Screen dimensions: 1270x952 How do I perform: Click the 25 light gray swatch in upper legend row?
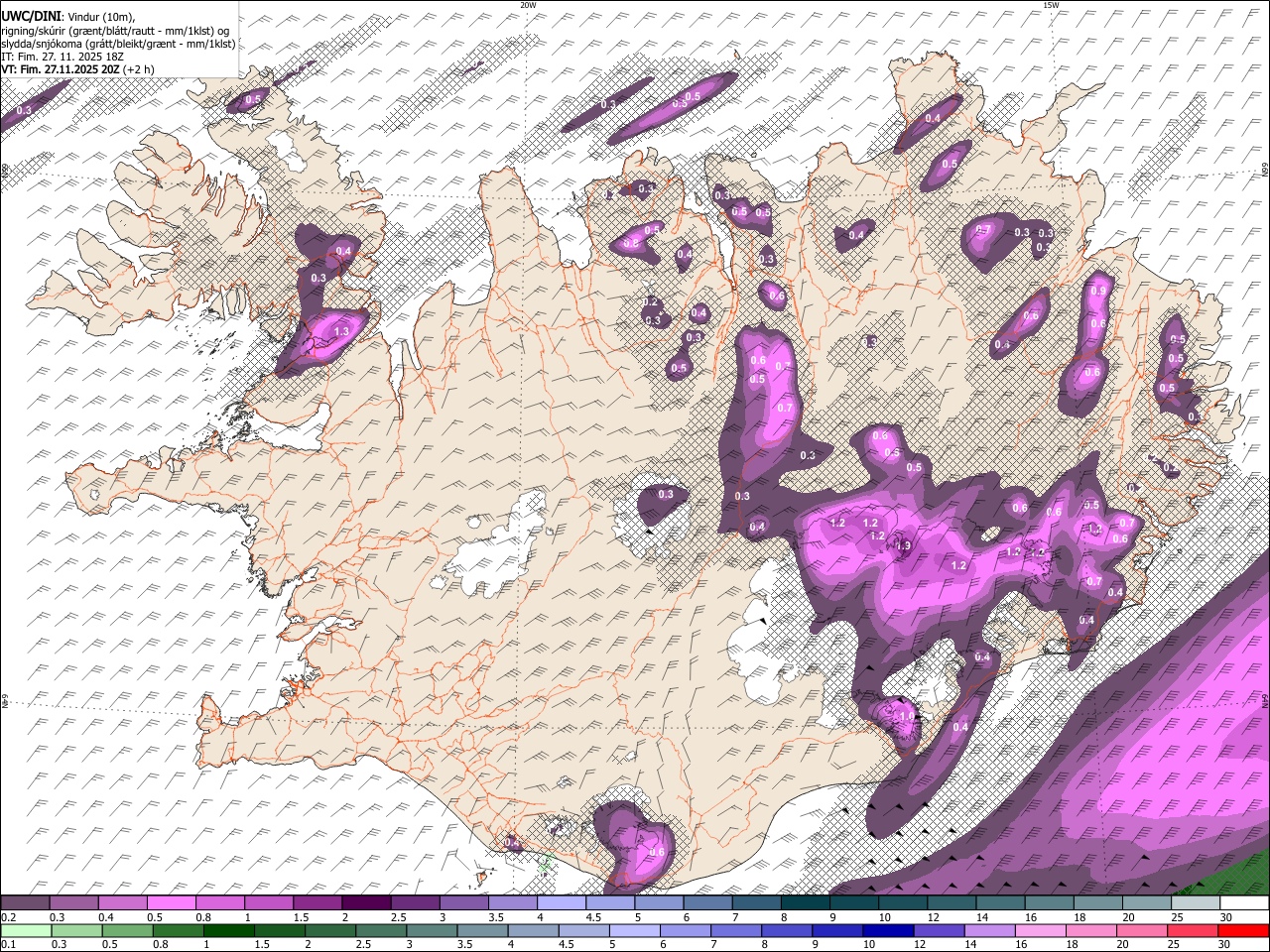1195,903
